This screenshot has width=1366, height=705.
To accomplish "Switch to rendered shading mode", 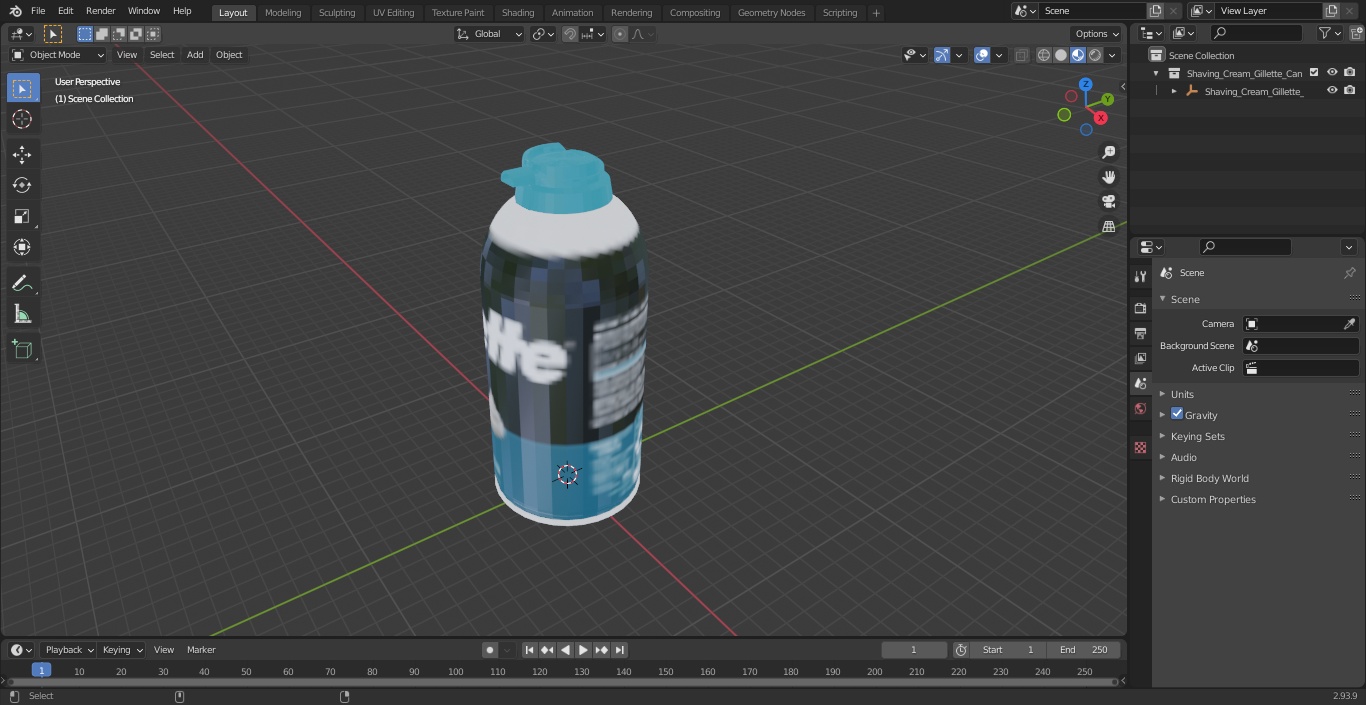I will click(x=1095, y=55).
